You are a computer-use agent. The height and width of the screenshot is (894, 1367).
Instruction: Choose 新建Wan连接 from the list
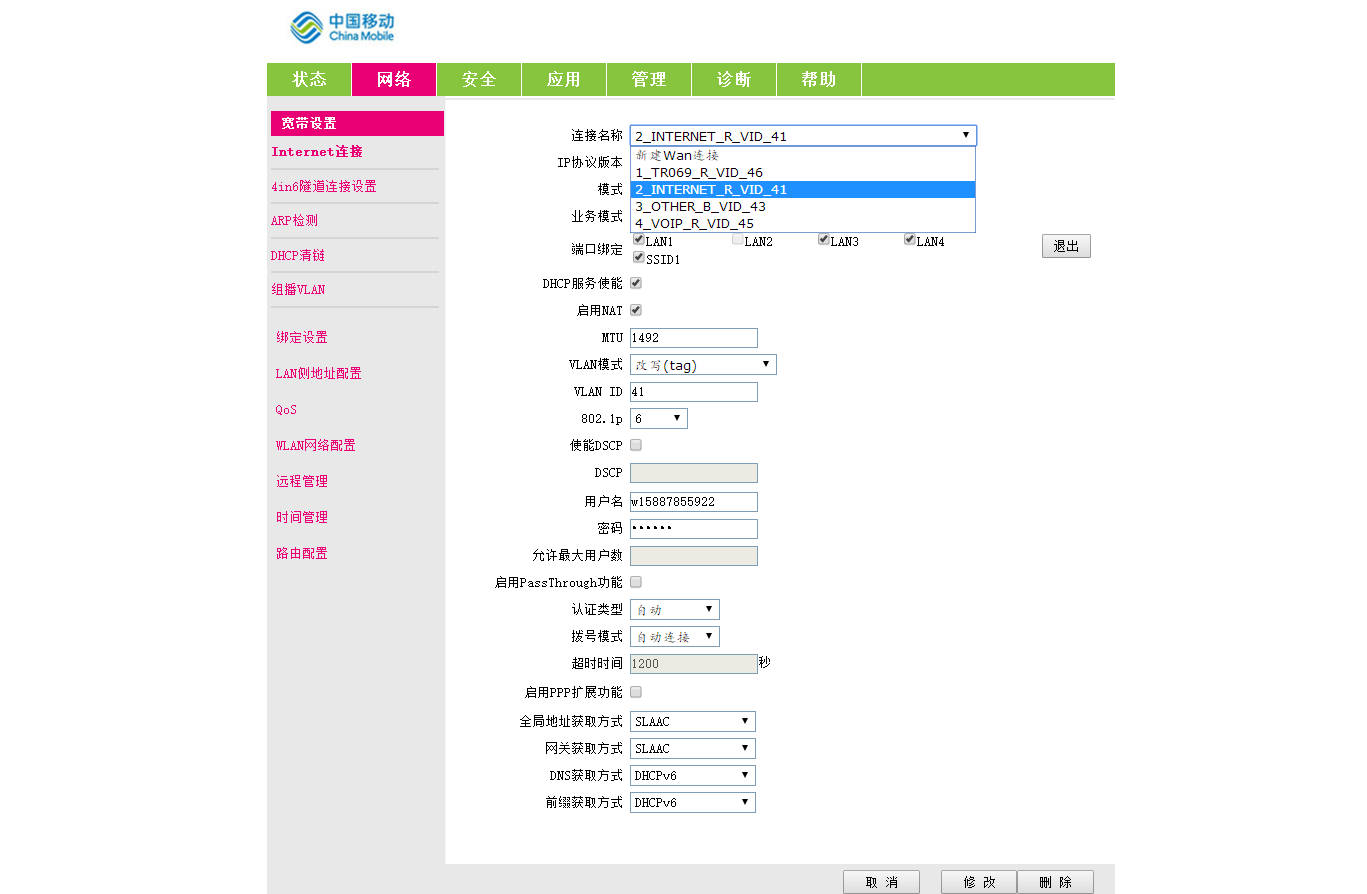[803, 156]
